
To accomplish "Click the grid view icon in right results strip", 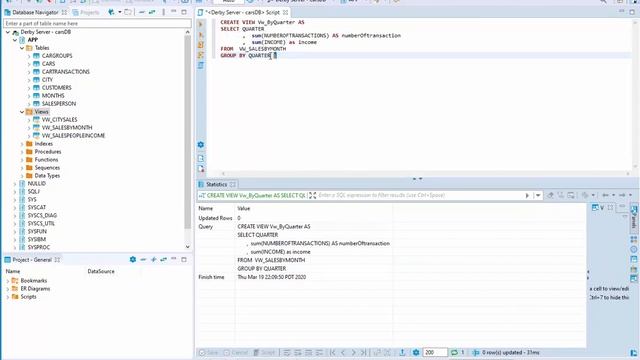I will tap(634, 240).
